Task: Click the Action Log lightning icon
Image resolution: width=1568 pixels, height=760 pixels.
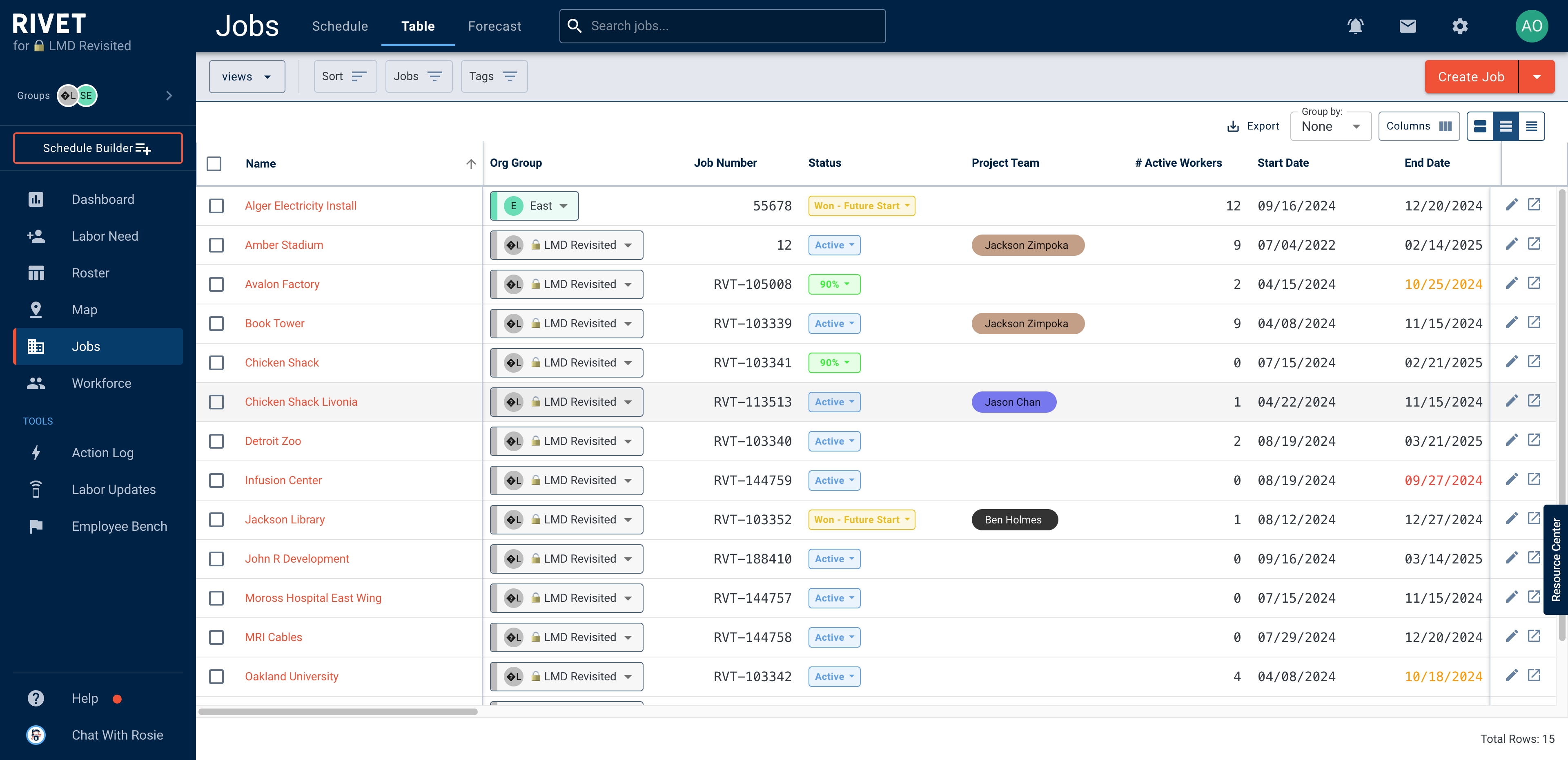Action: click(x=36, y=452)
